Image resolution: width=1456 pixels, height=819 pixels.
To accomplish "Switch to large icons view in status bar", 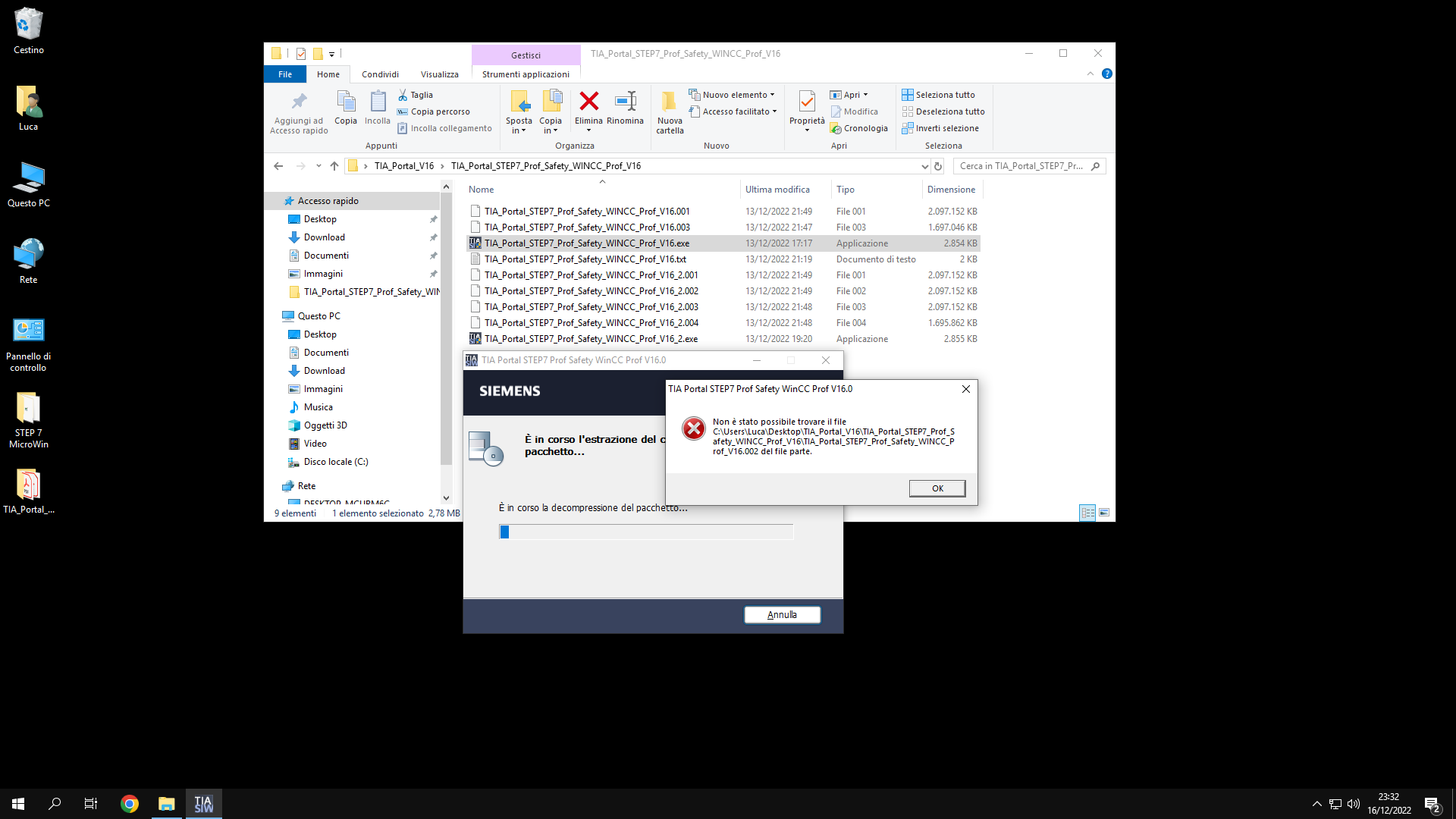I will [x=1104, y=513].
